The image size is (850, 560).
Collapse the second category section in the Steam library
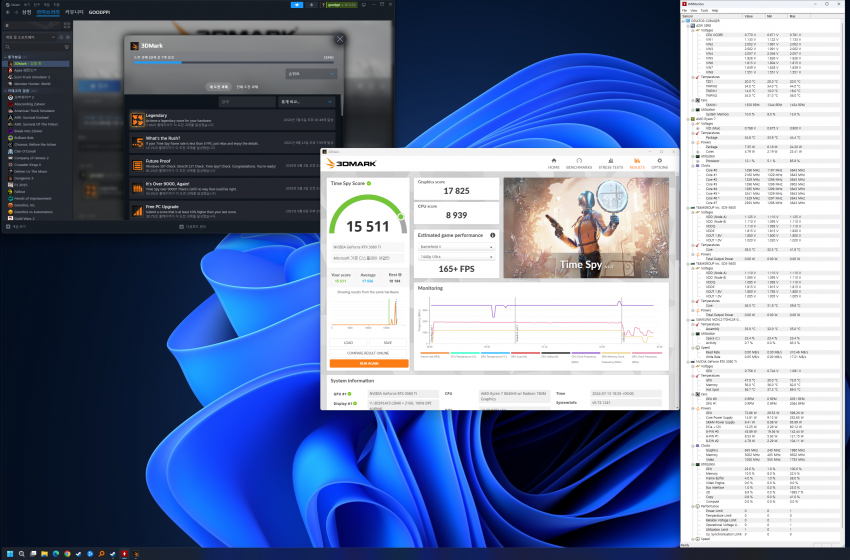(5, 91)
